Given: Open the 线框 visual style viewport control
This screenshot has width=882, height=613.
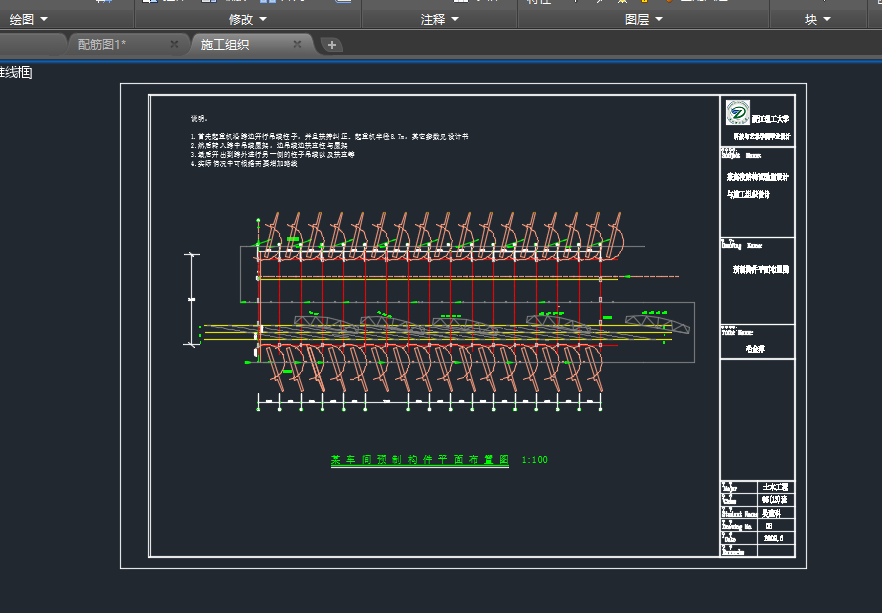Looking at the screenshot, I should (x=16, y=72).
